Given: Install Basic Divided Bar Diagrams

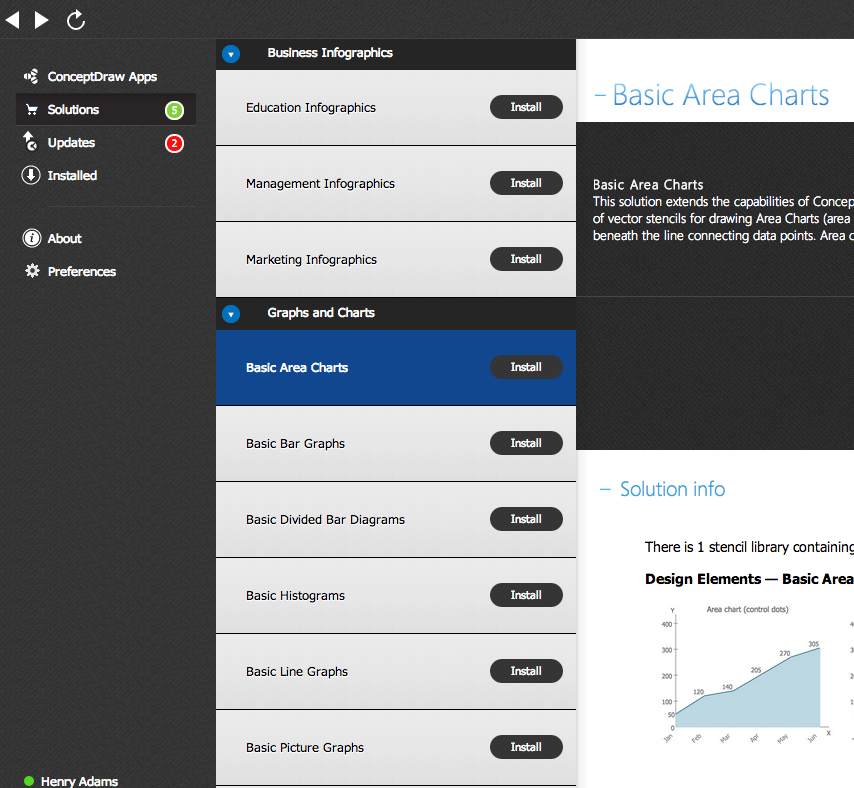Looking at the screenshot, I should (526, 519).
